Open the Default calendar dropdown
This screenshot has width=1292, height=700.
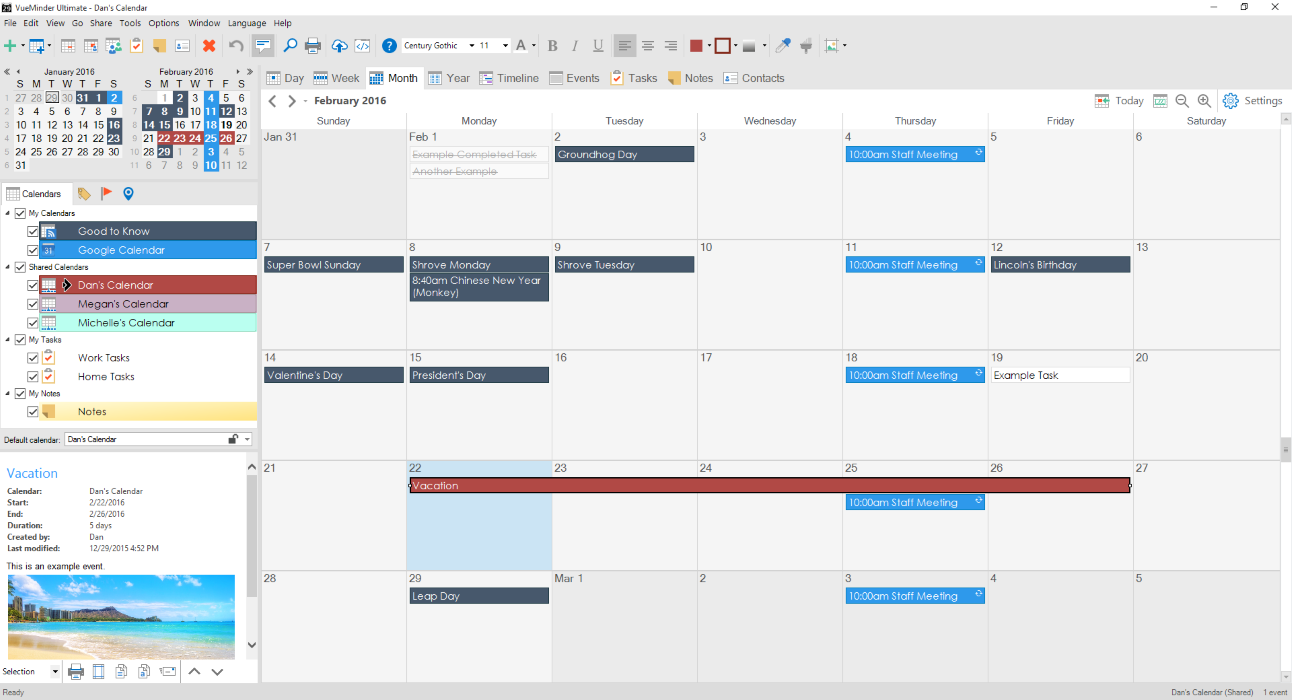247,439
